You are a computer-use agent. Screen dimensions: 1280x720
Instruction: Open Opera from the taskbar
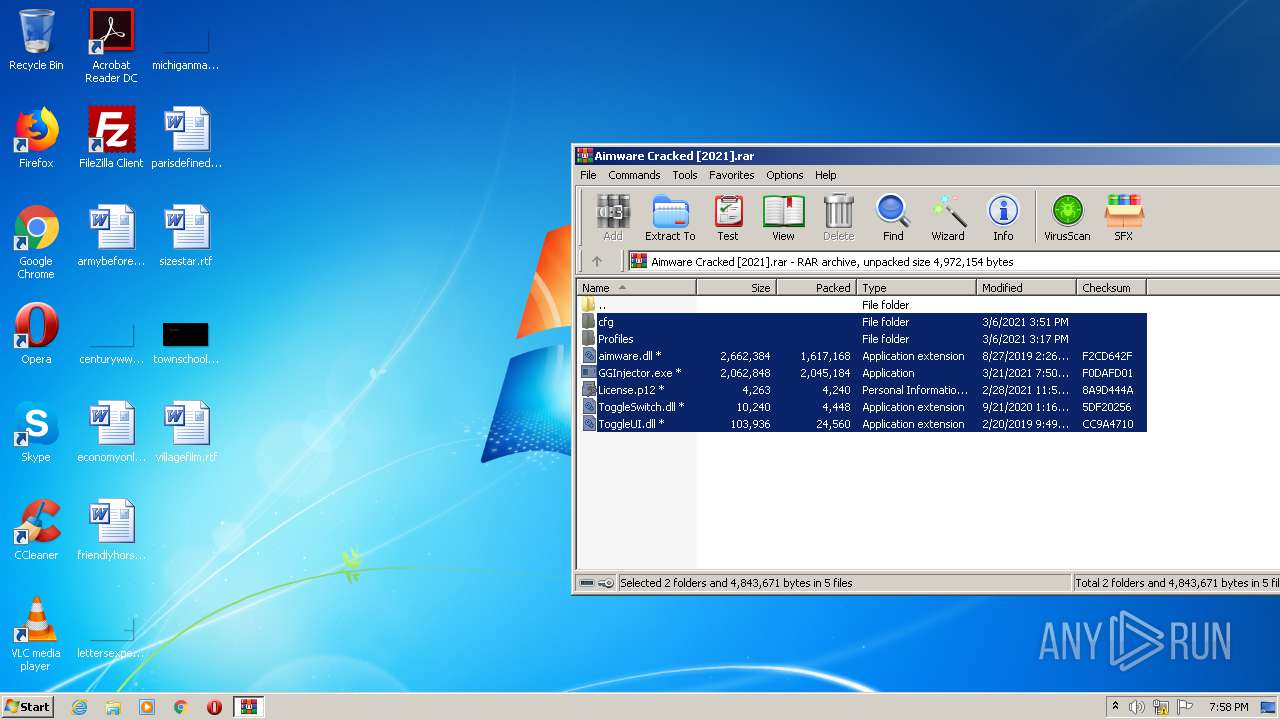214,707
